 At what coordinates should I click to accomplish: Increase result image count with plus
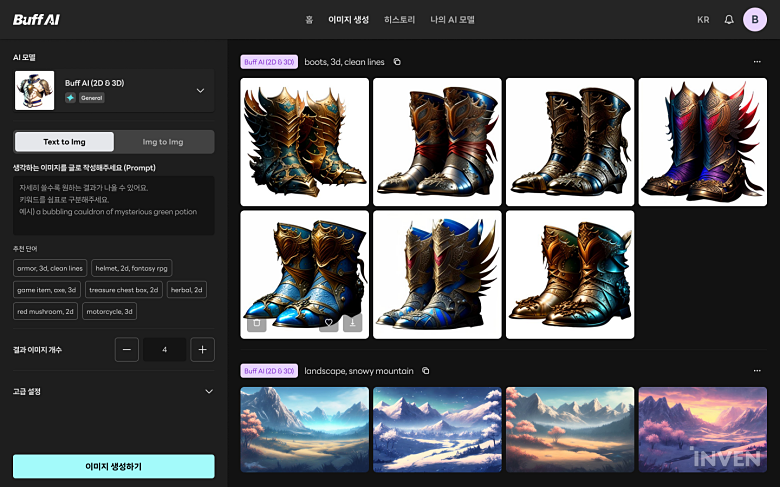pos(202,349)
